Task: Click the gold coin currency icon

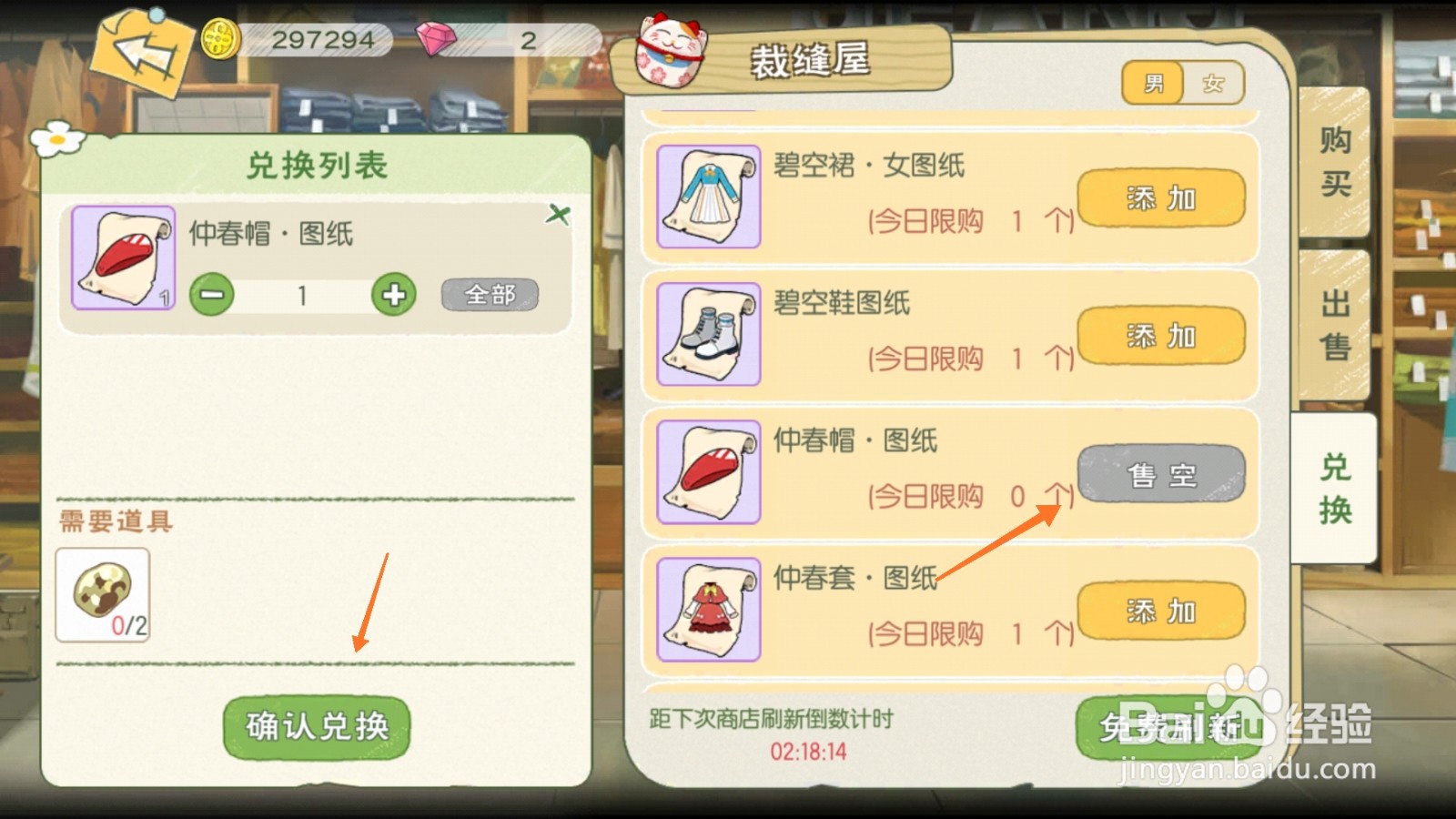Action: point(219,40)
